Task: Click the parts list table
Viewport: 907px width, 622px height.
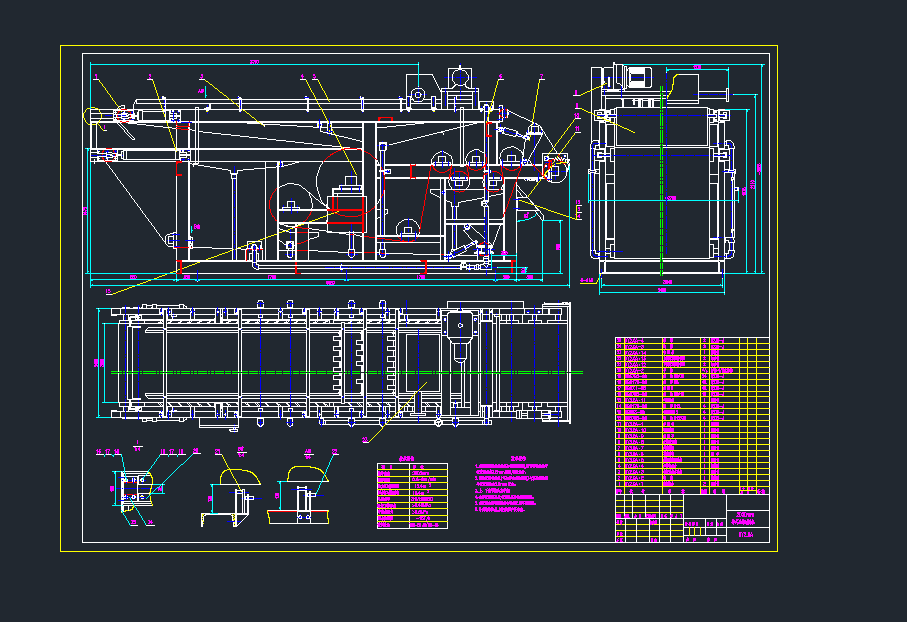Action: [692, 415]
